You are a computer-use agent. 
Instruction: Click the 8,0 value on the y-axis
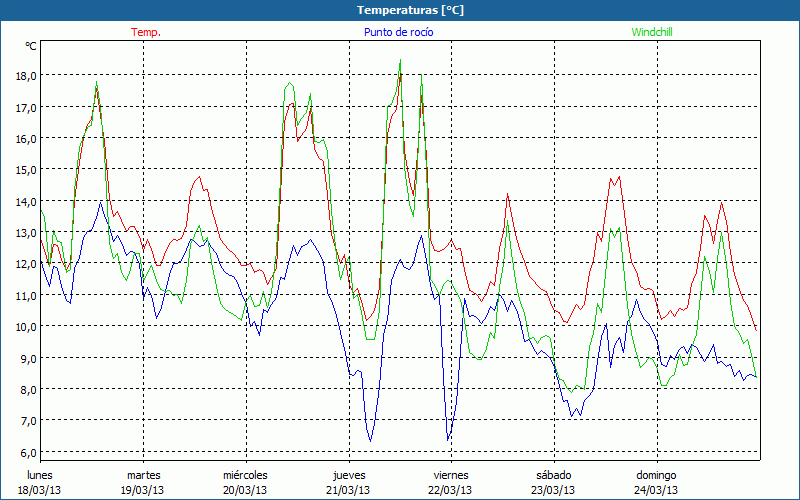(26, 390)
